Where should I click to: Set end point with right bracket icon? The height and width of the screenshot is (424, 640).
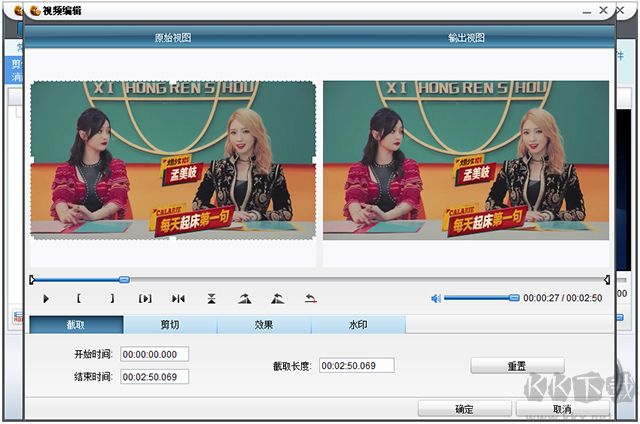click(x=112, y=298)
